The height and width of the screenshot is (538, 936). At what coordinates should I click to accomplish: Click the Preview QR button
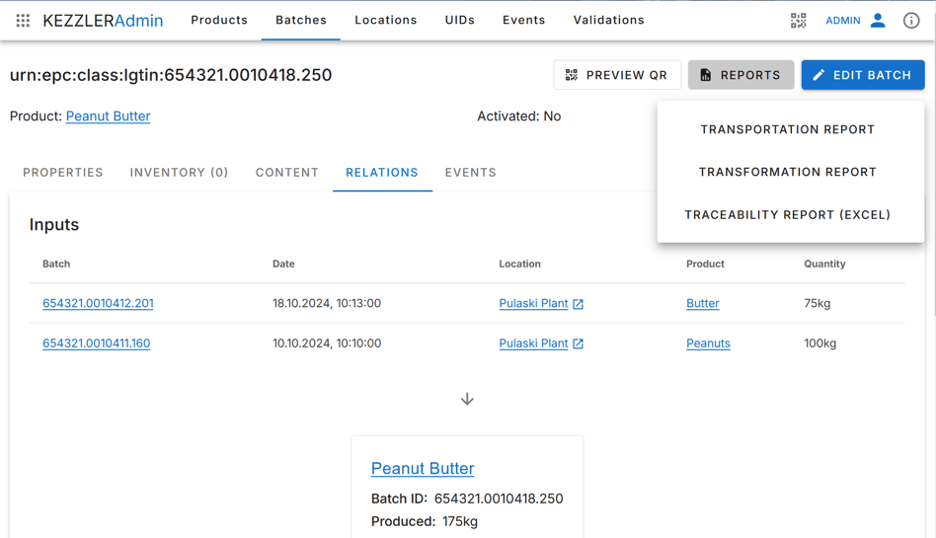click(617, 75)
